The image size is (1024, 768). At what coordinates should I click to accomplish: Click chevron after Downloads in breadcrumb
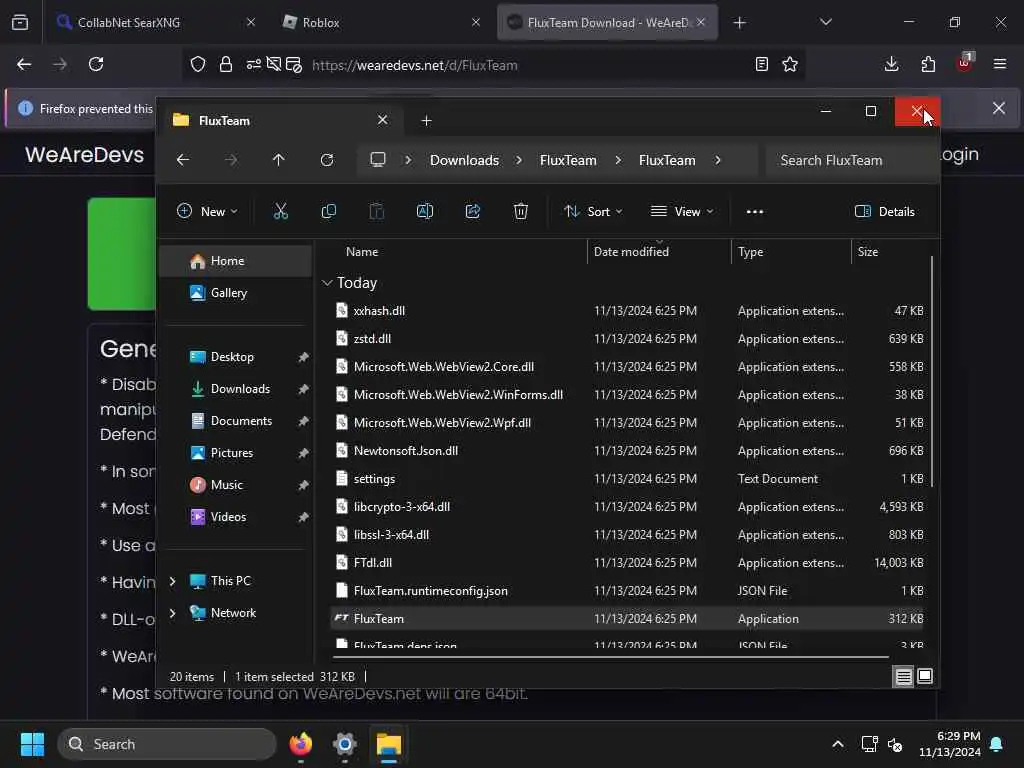pos(519,160)
